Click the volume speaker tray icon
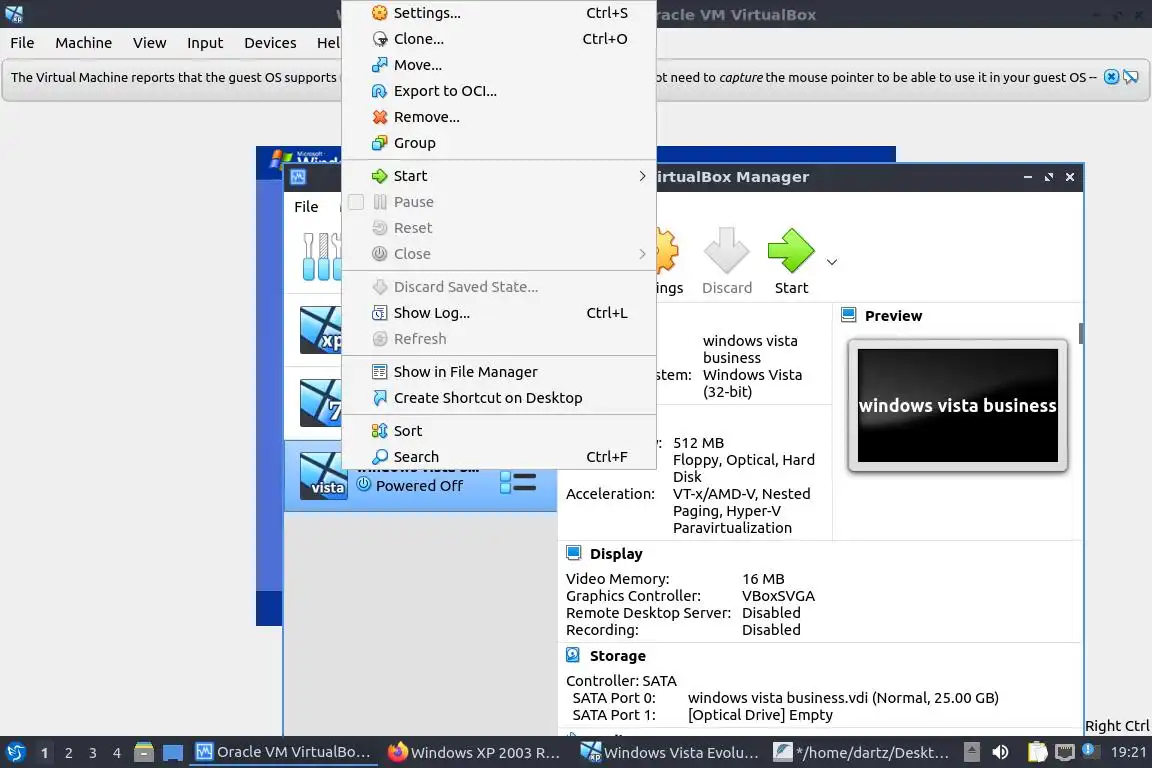1152x768 pixels. tap(1001, 753)
